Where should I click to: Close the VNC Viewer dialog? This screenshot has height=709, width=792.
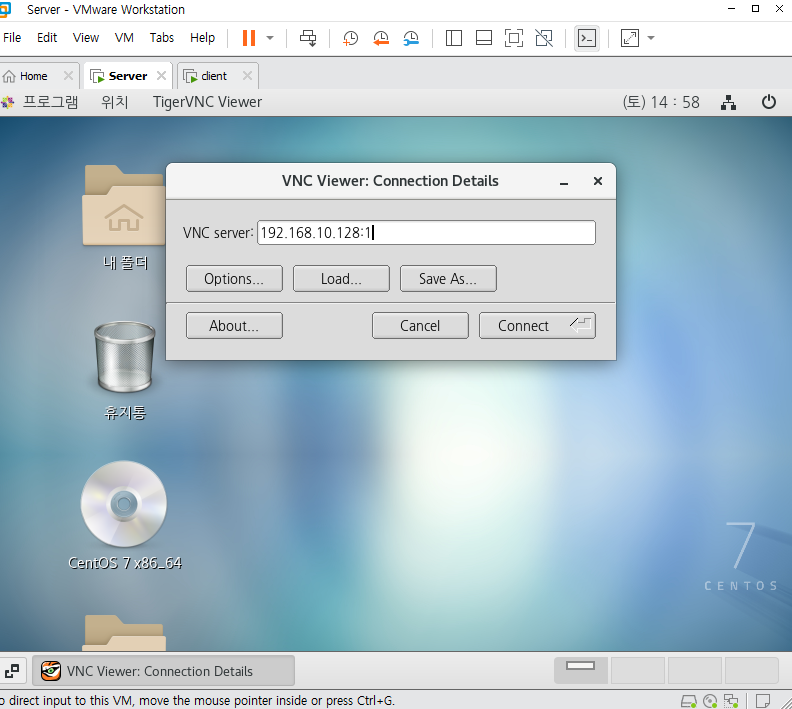pyautogui.click(x=598, y=181)
